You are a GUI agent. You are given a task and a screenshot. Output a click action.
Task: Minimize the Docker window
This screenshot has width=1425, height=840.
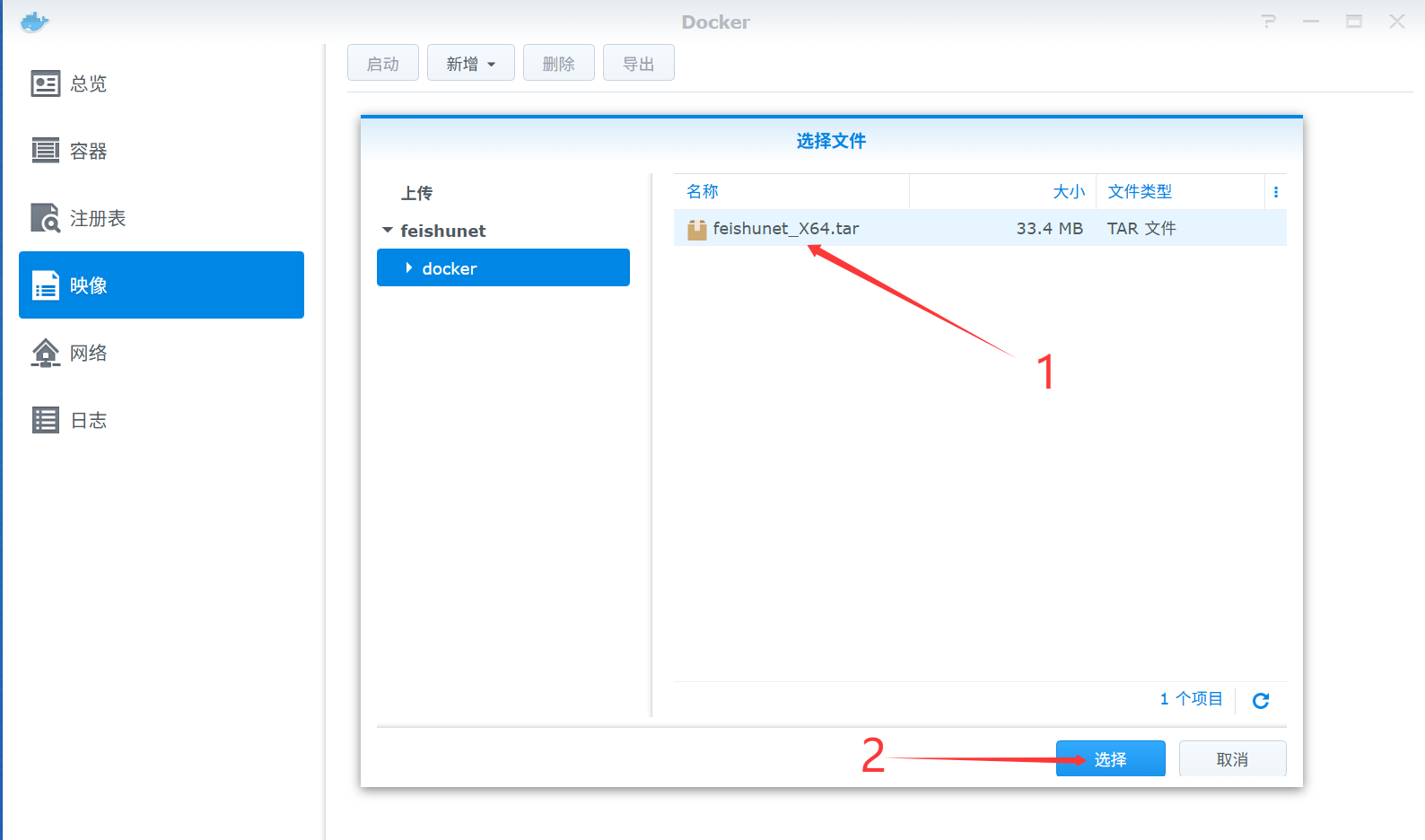1311,22
